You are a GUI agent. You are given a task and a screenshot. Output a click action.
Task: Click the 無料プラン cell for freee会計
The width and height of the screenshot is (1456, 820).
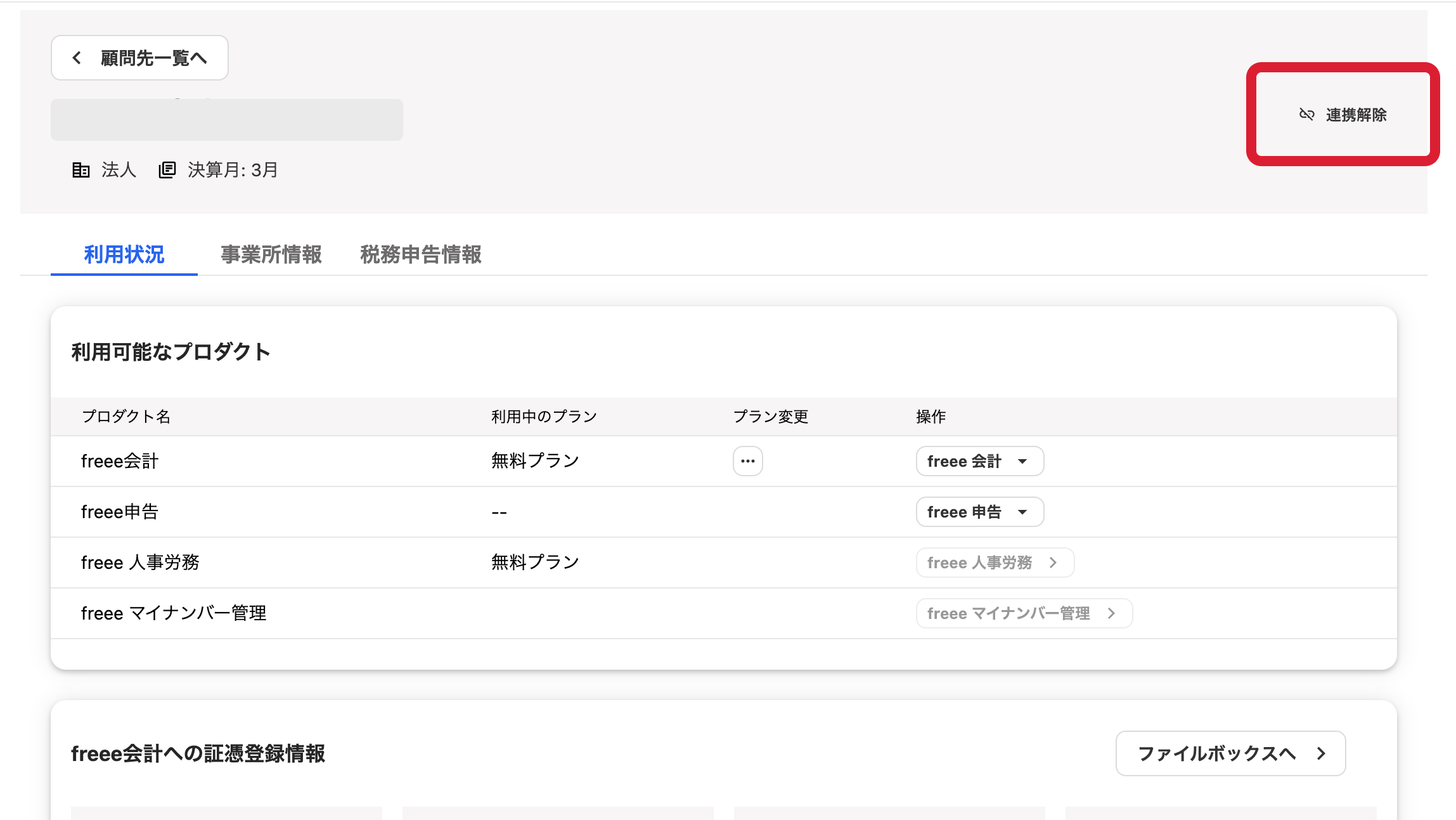[536, 461]
